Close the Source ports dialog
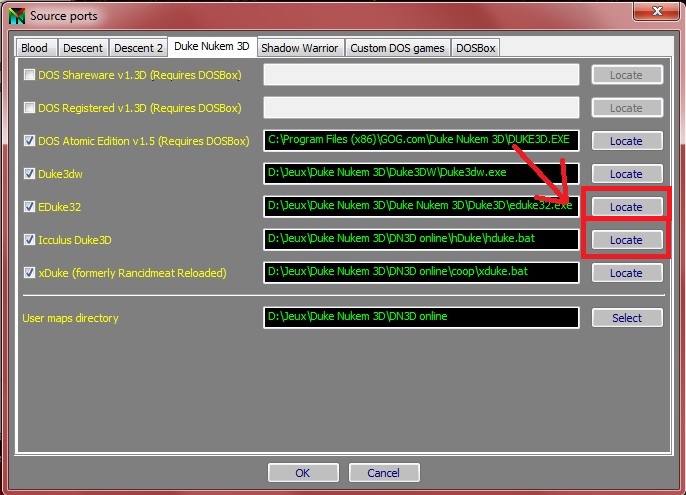The width and height of the screenshot is (686, 495). tap(656, 11)
